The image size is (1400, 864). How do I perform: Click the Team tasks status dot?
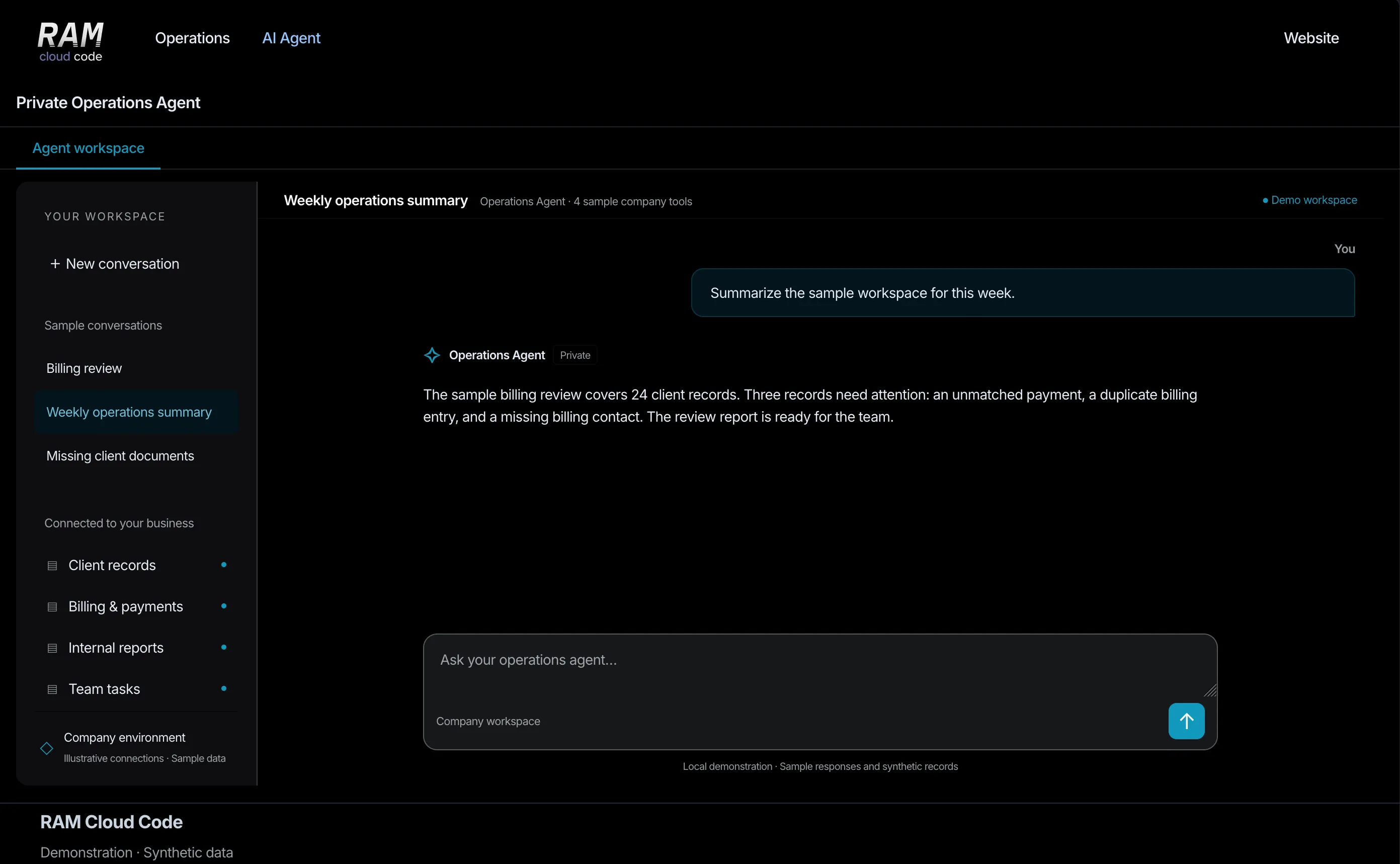click(223, 688)
